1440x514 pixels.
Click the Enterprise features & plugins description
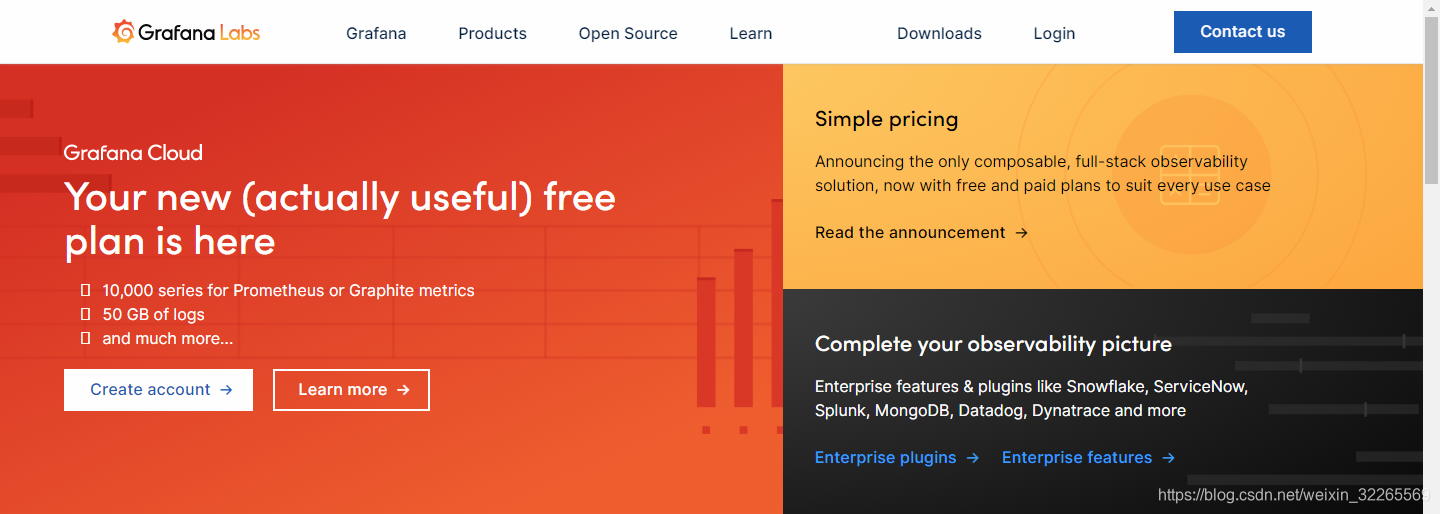pos(1031,398)
